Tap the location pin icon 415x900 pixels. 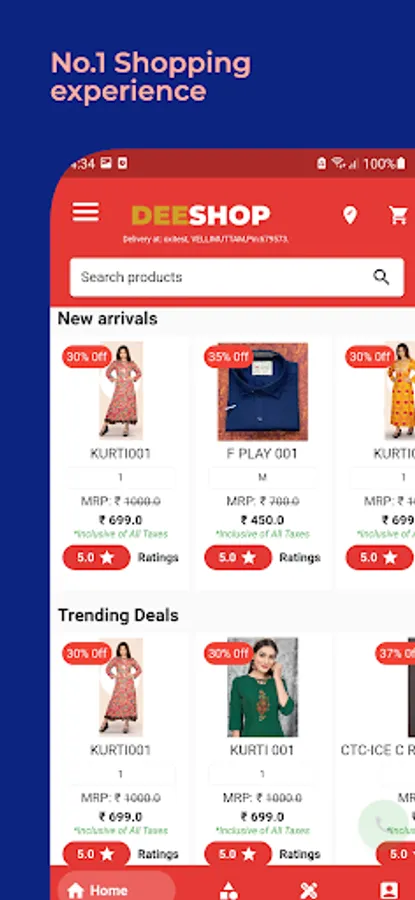[350, 215]
